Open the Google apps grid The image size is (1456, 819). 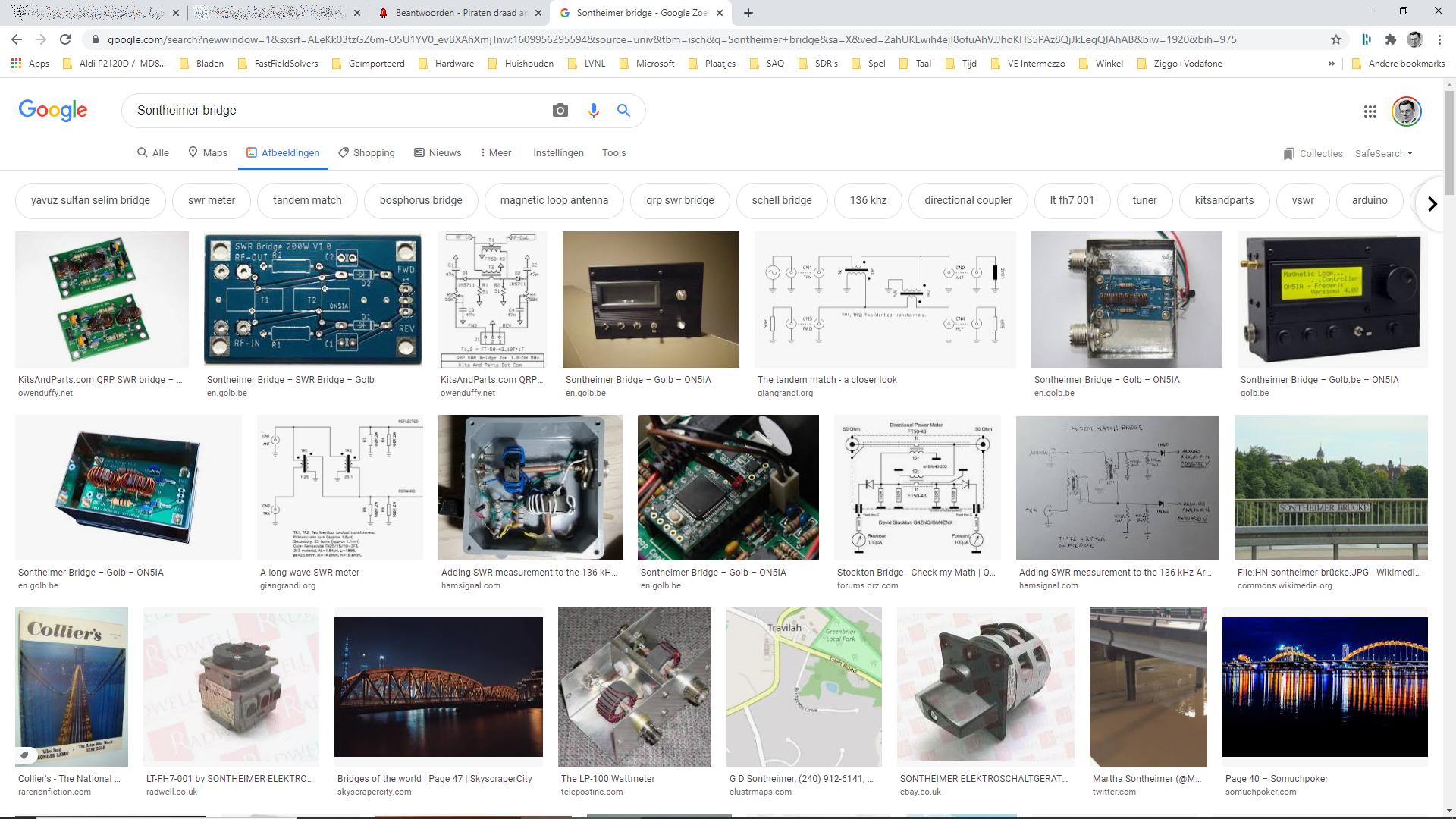pos(1370,111)
